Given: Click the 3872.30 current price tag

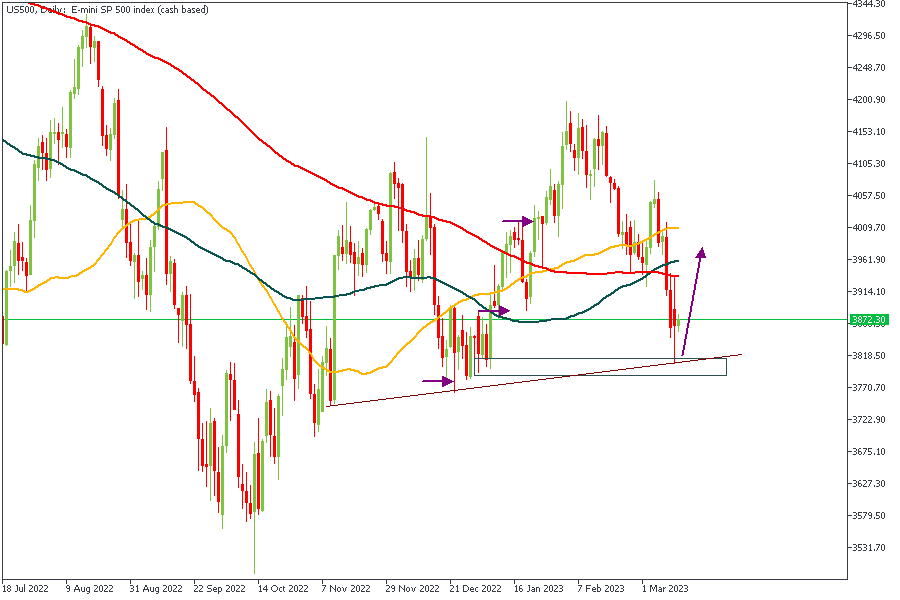Looking at the screenshot, I should coord(868,320).
